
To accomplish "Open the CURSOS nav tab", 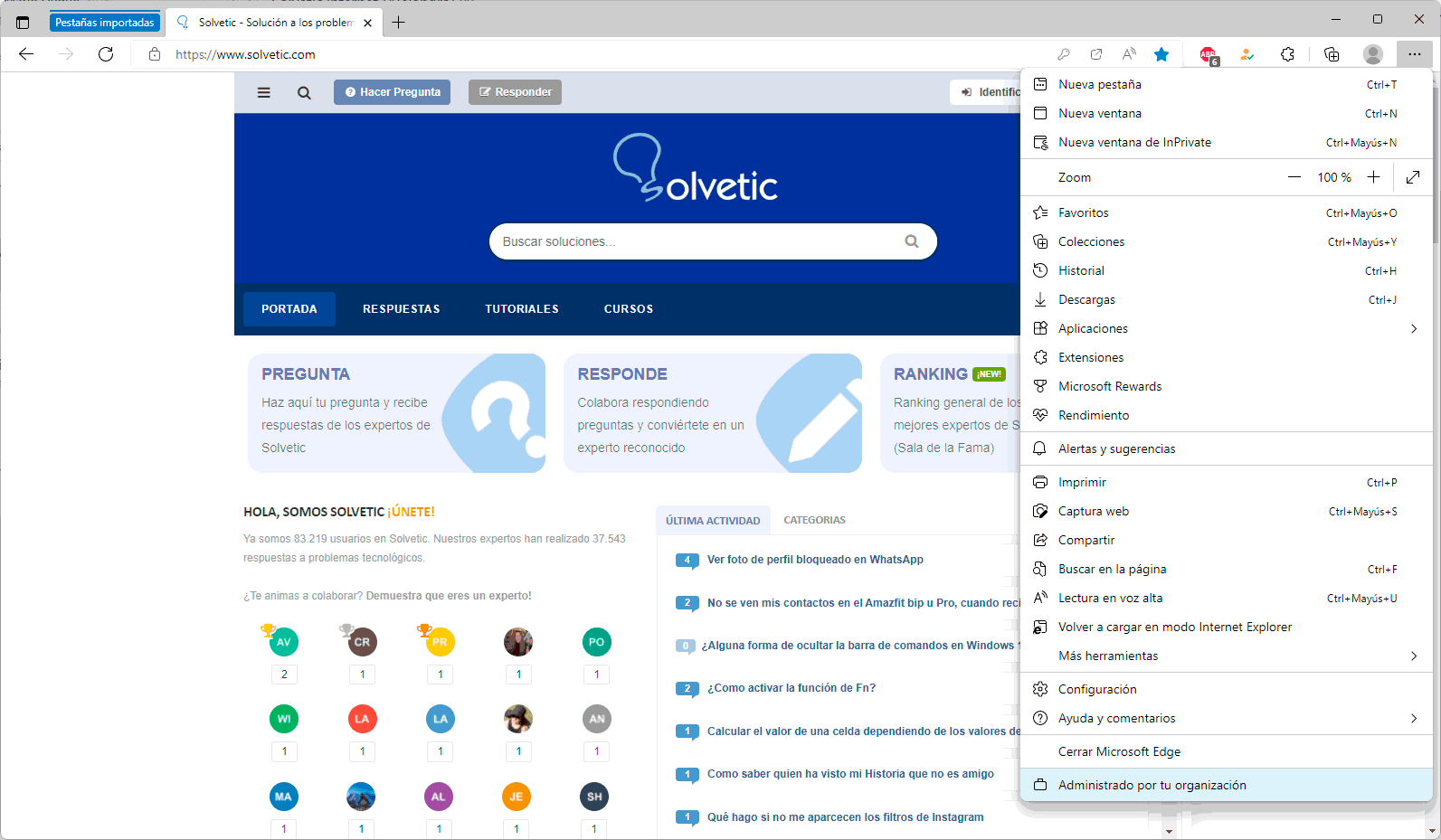I will tap(629, 309).
